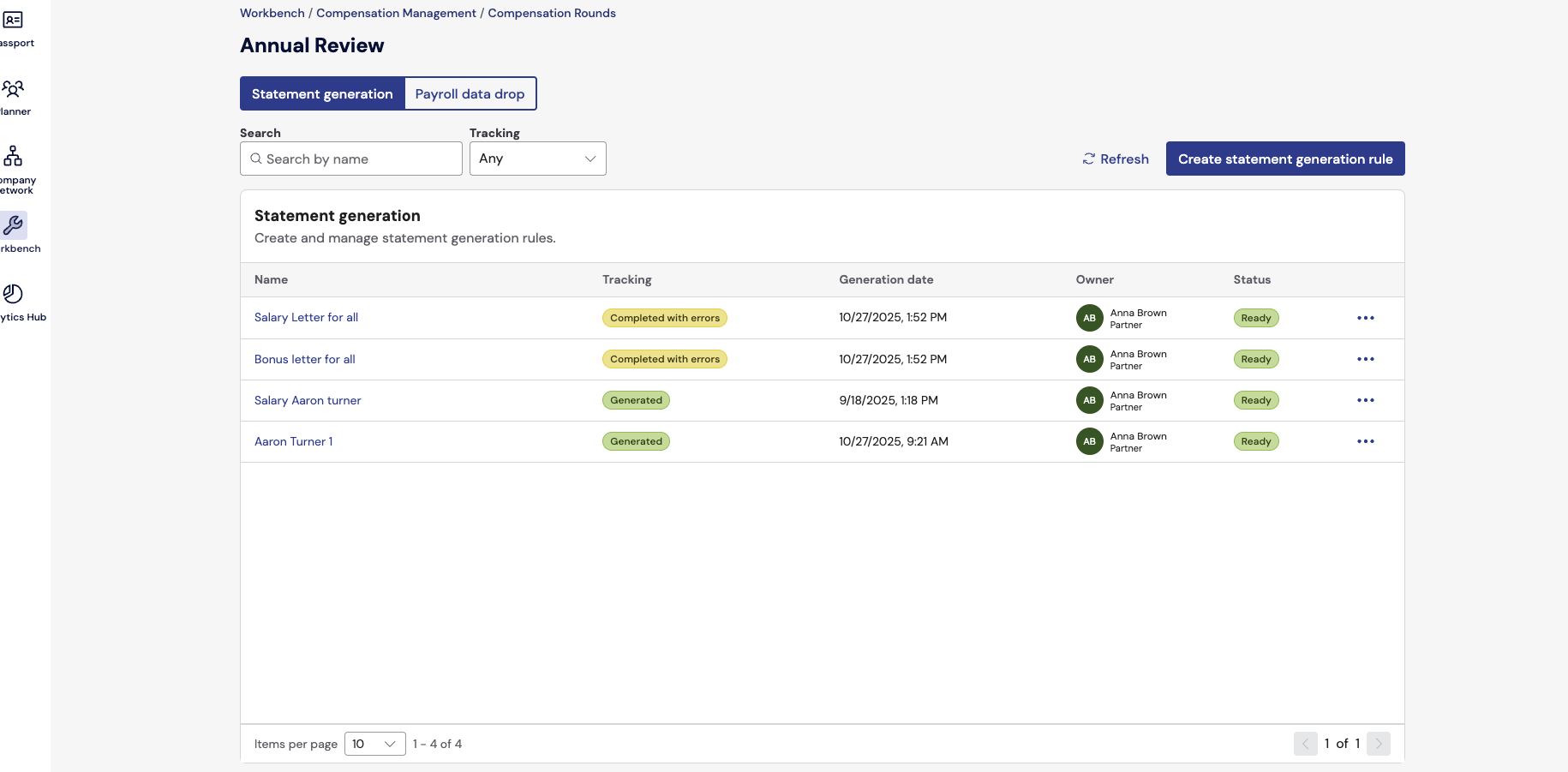This screenshot has height=772, width=1568.
Task: Refresh the statement generation list
Action: (x=1115, y=159)
